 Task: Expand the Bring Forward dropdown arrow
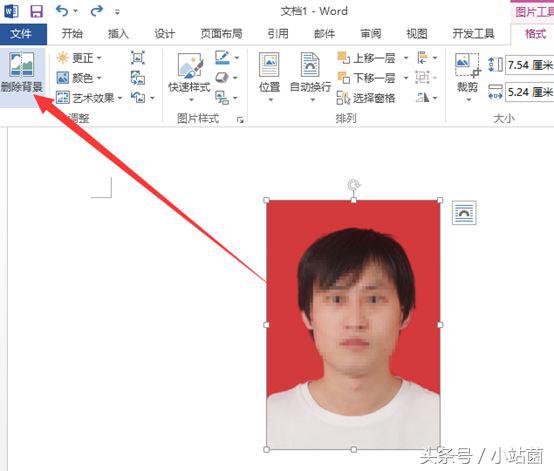tap(406, 58)
